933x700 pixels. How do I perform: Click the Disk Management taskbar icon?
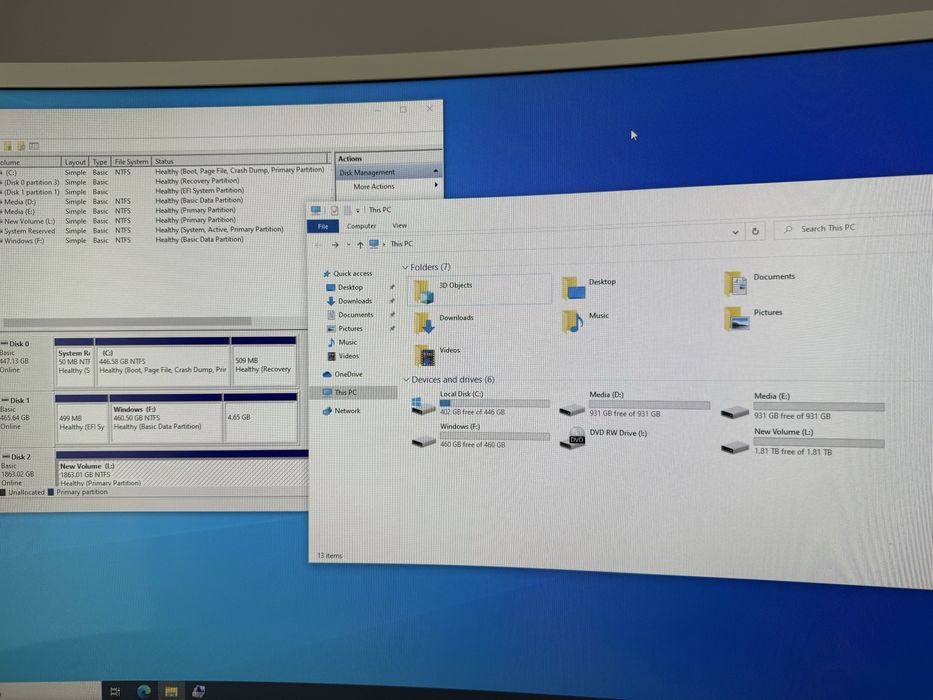click(198, 691)
